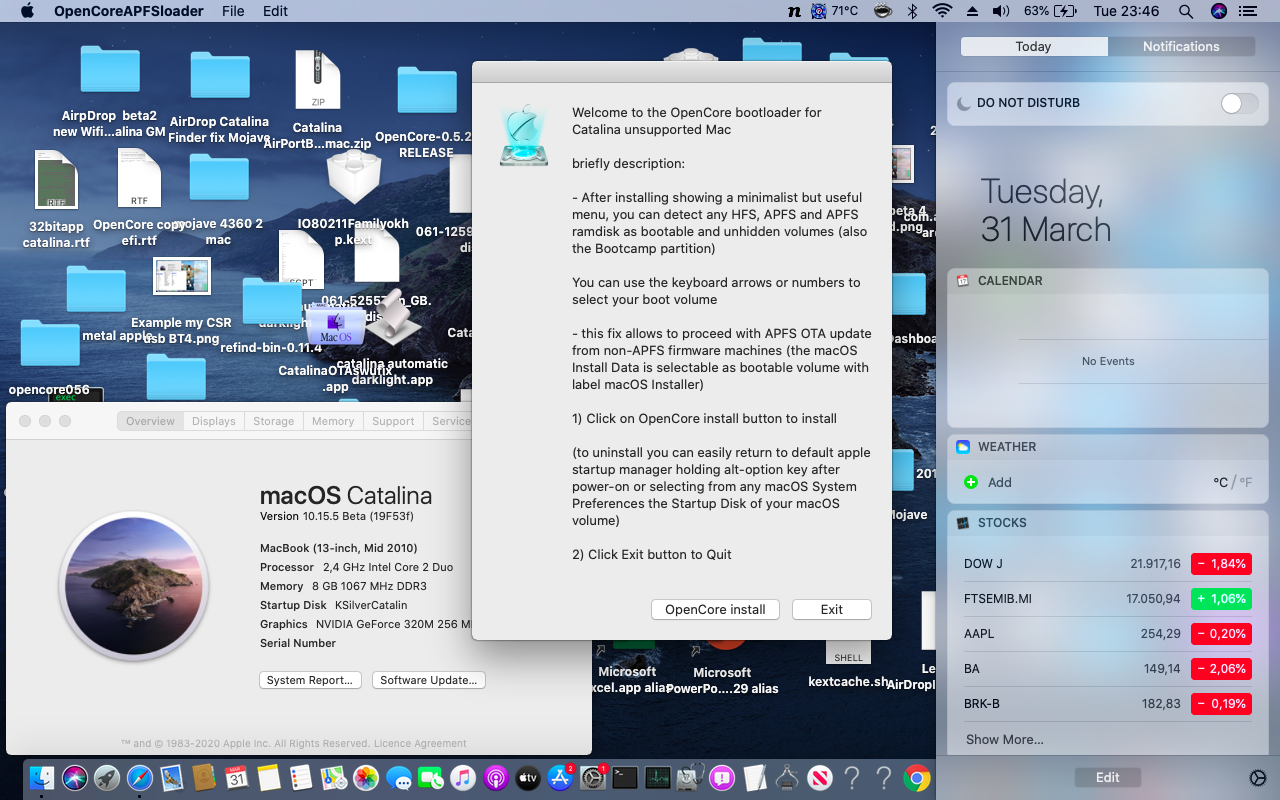
Task: Click the Bluetooth menu bar icon
Action: click(x=911, y=11)
